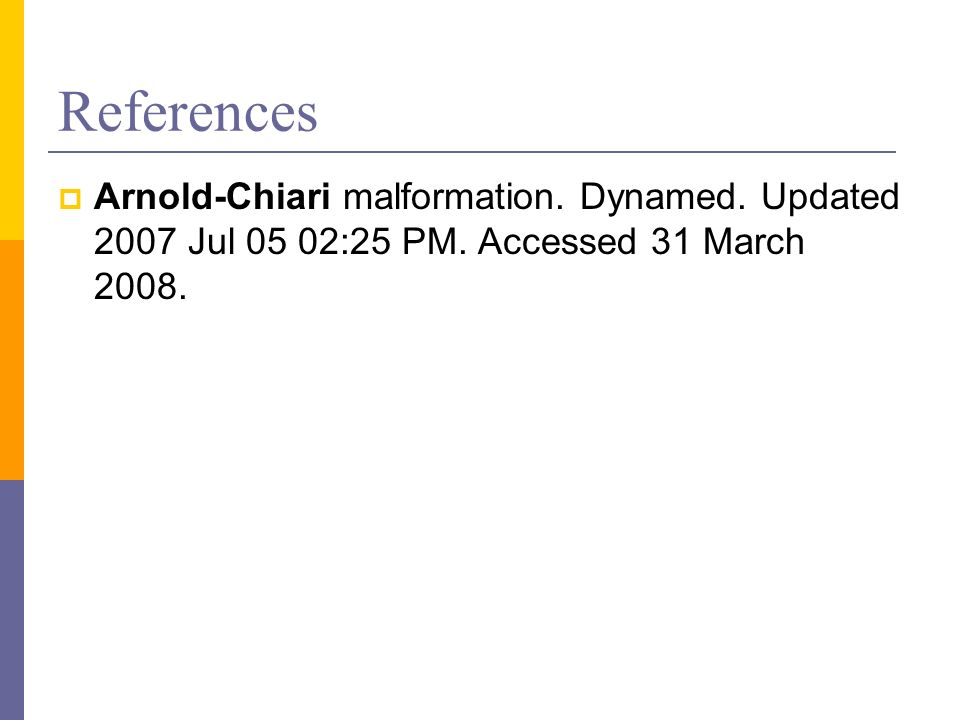Click the word malformation
This screenshot has height=720, width=960.
(453, 197)
